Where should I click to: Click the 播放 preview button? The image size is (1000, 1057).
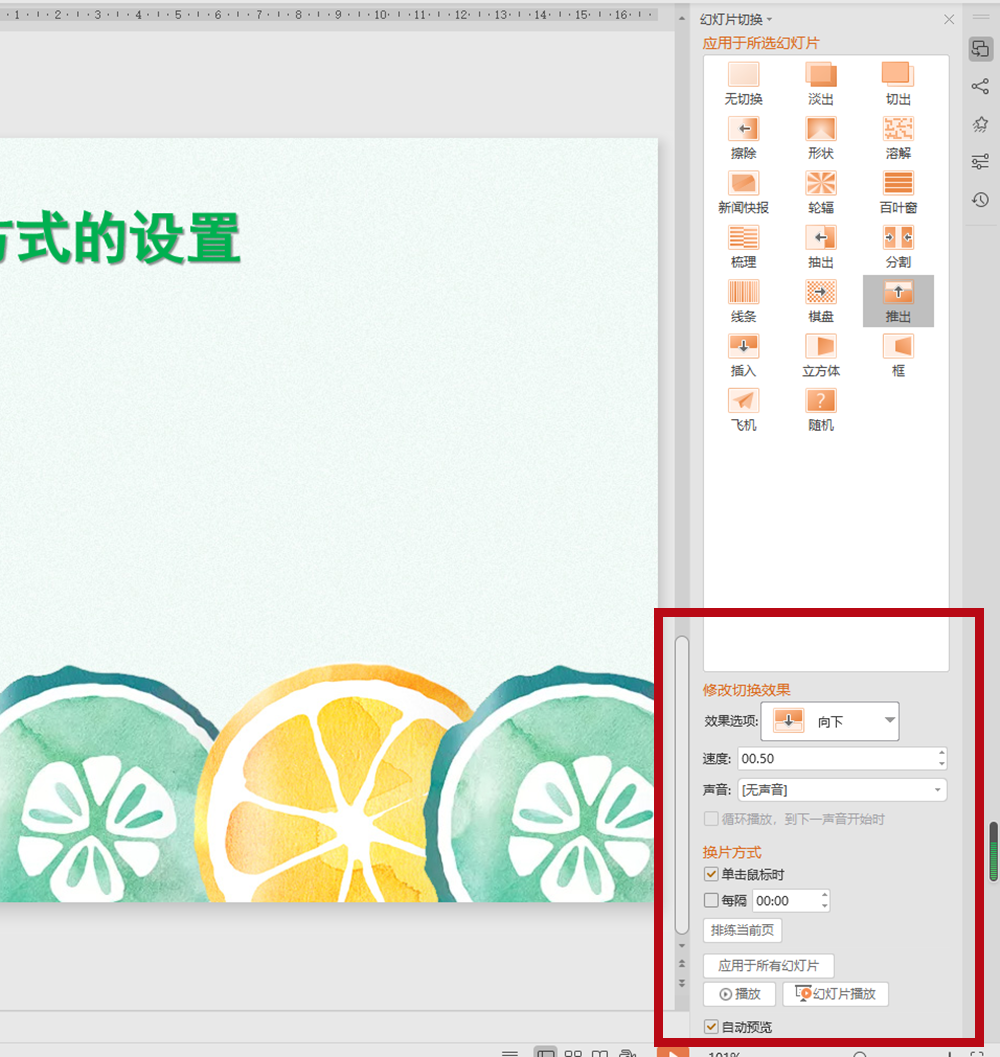pyautogui.click(x=739, y=994)
